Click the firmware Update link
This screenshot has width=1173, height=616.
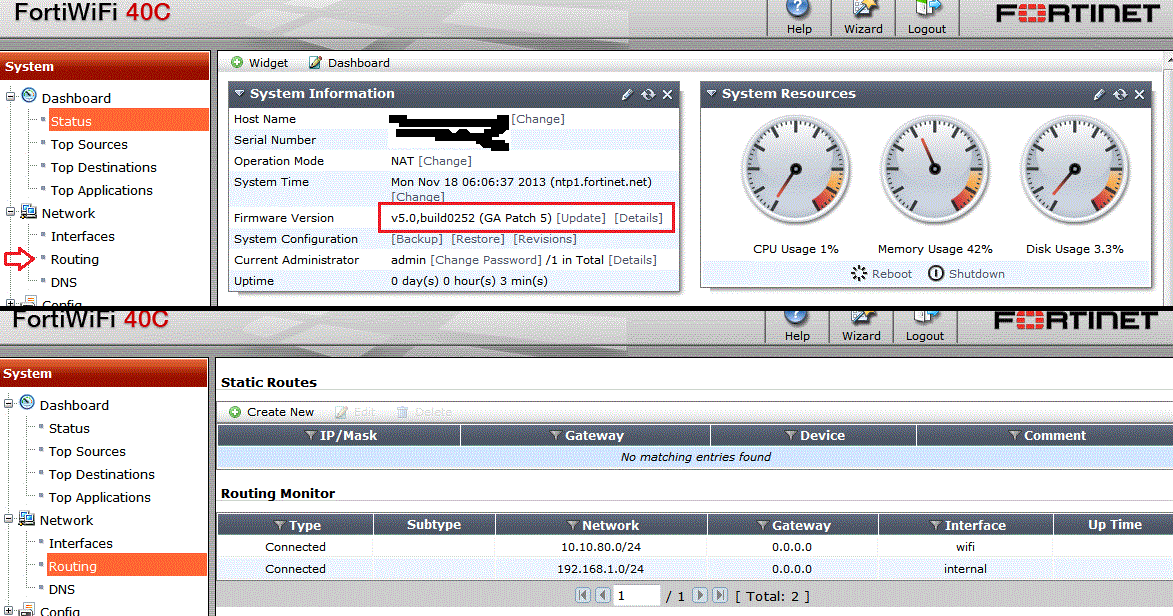581,218
